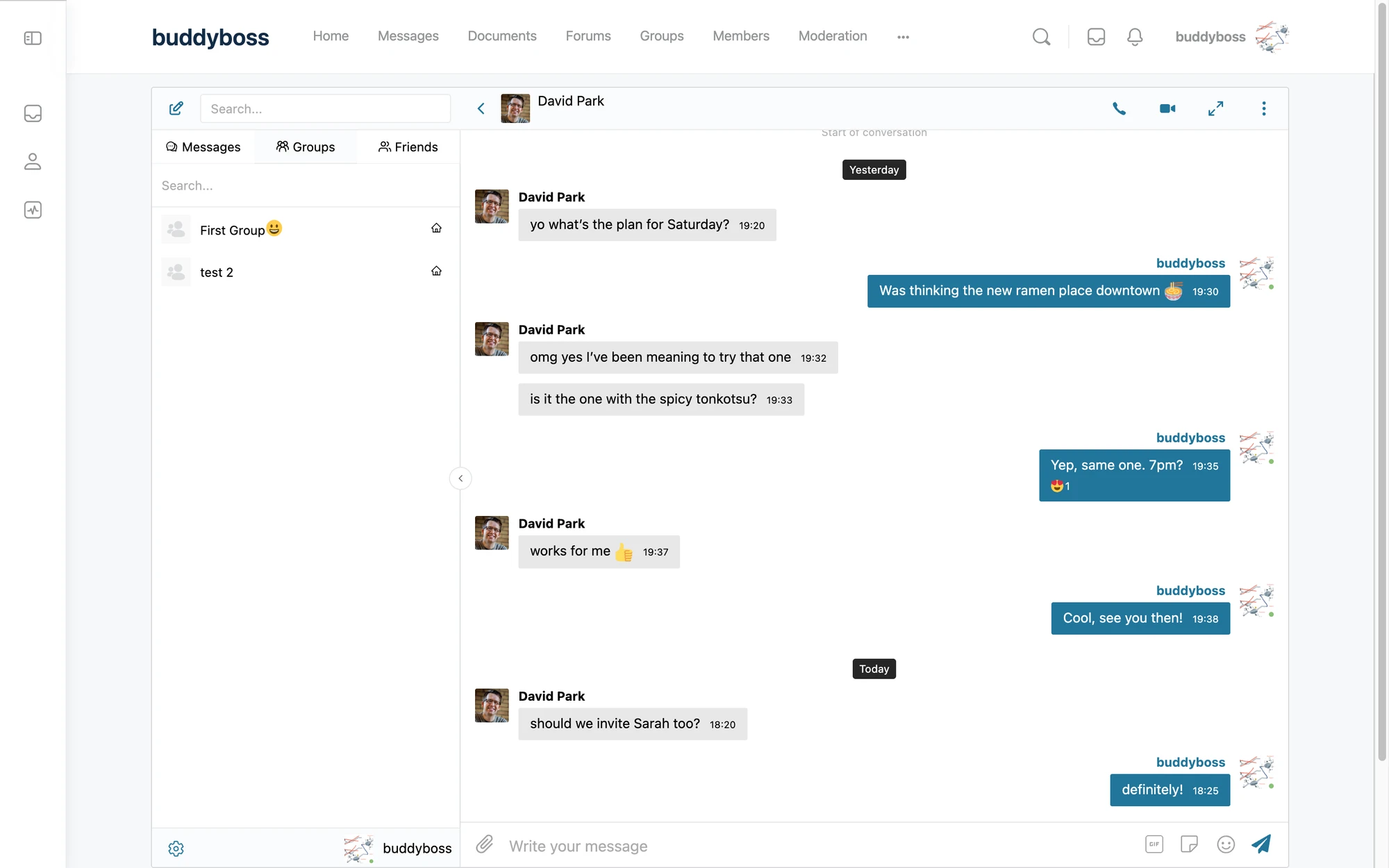
Task: Click David Park avatar in chat header
Action: pyautogui.click(x=515, y=108)
